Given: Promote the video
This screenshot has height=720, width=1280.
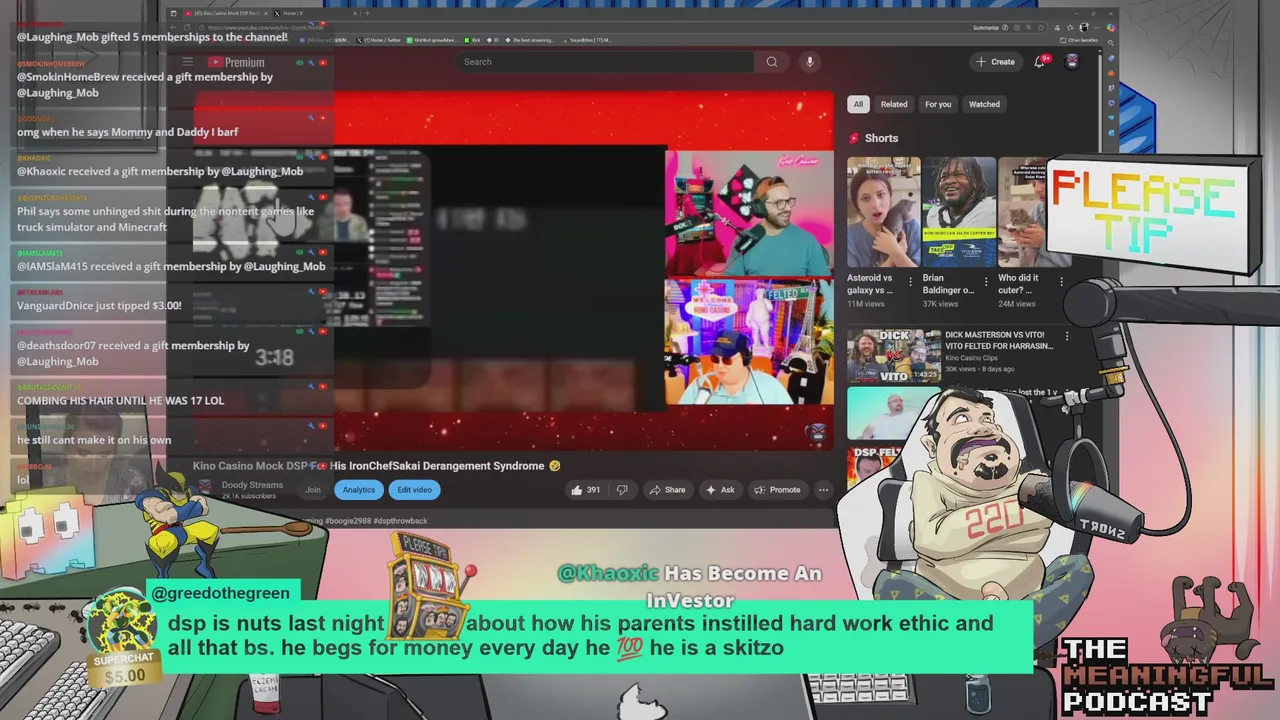Looking at the screenshot, I should pos(778,490).
